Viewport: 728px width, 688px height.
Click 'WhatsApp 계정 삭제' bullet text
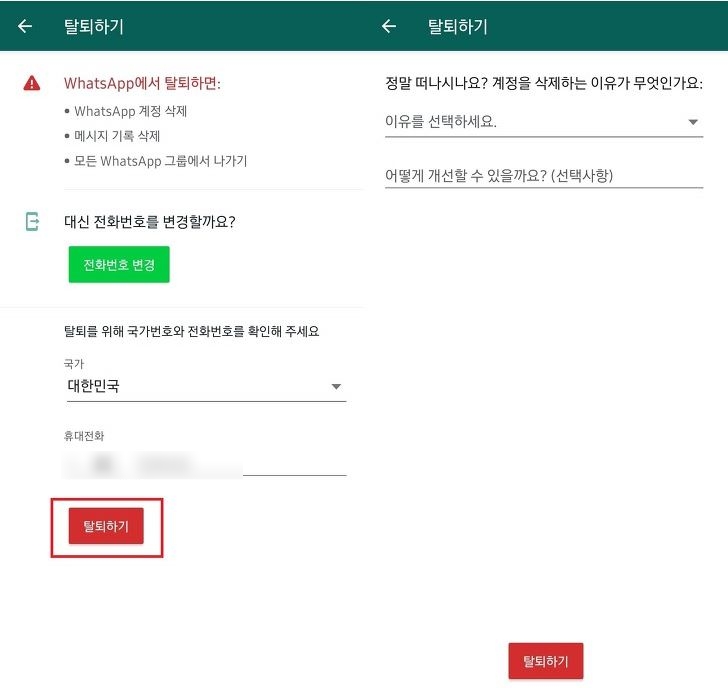(130, 111)
